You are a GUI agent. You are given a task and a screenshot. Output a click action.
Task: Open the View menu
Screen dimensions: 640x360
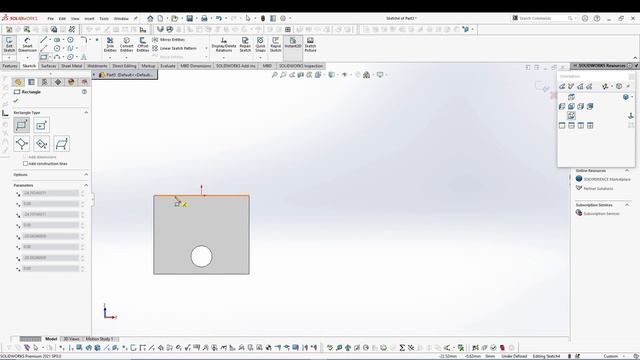pos(75,18)
